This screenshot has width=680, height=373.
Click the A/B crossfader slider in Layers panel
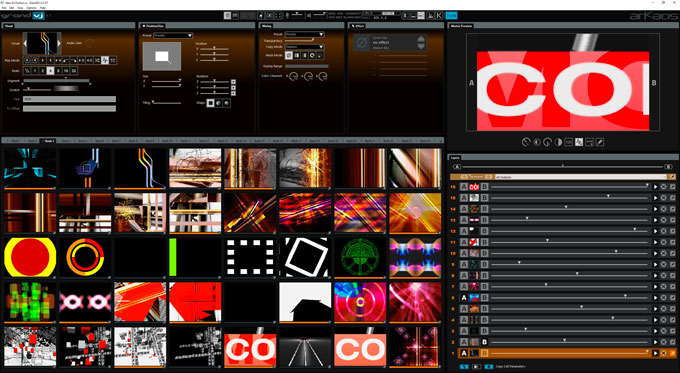[562, 167]
